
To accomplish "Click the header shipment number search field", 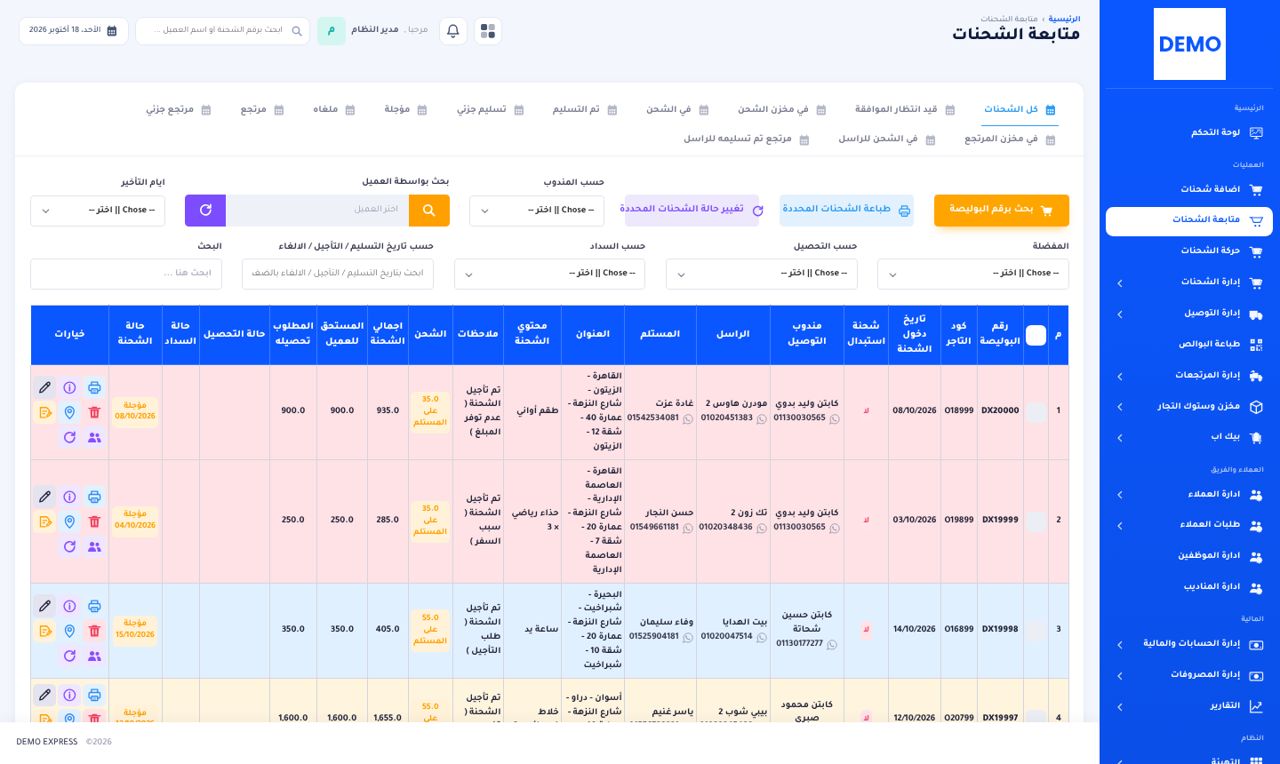I will pos(222,31).
